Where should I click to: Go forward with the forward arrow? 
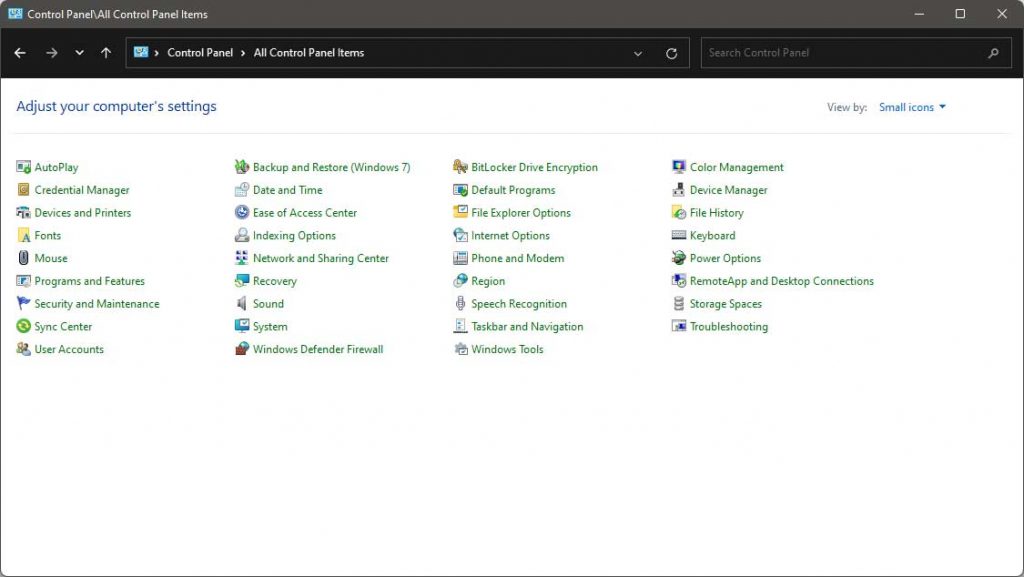[x=52, y=53]
